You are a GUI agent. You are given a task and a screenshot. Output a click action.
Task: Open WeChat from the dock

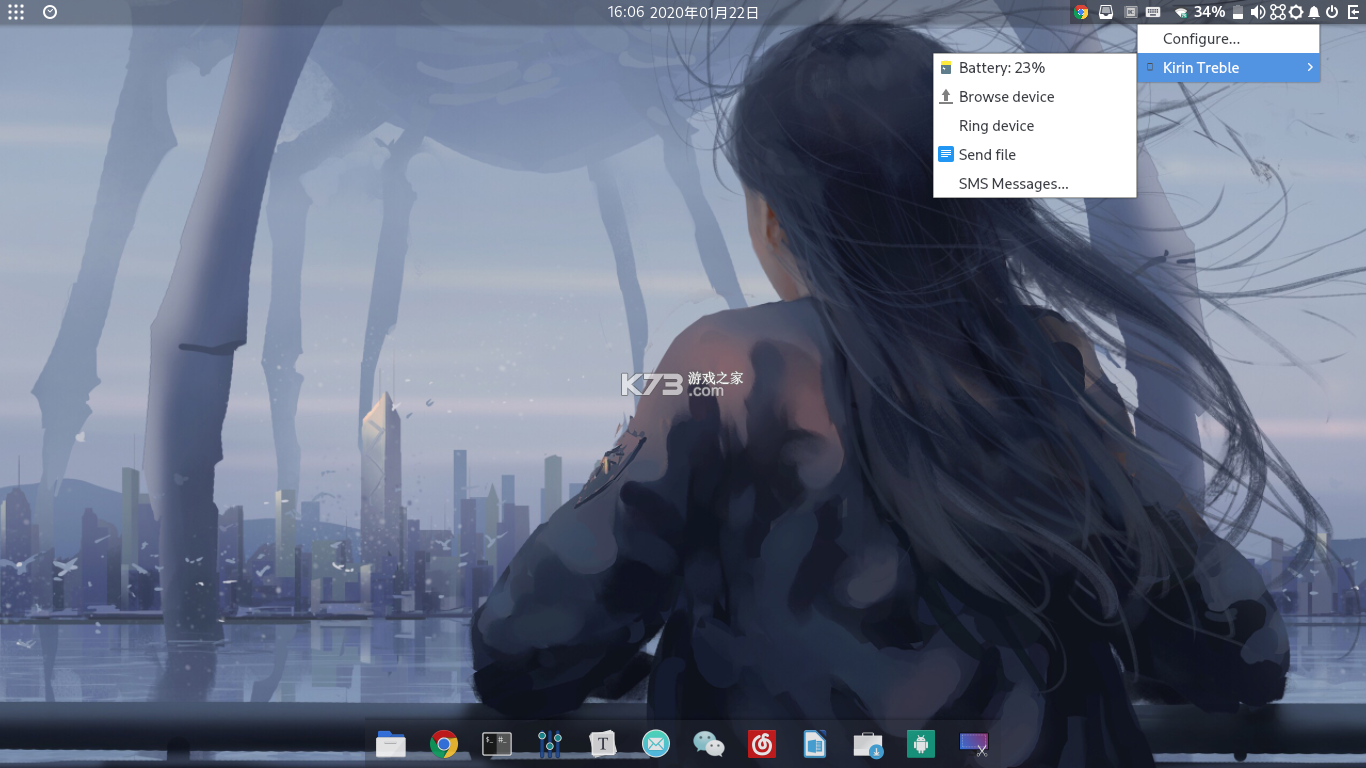(709, 744)
